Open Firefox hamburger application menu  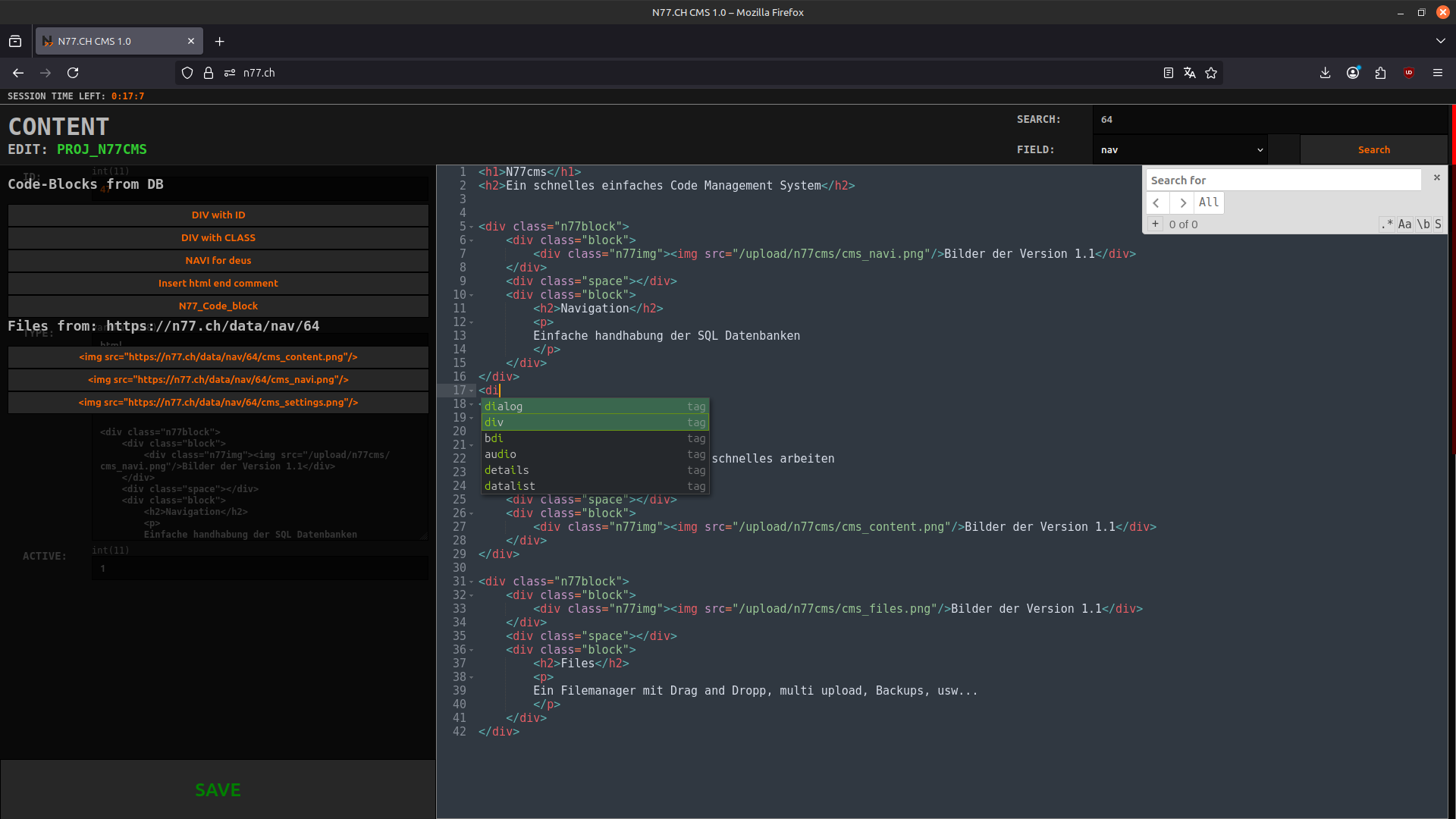tap(1437, 73)
